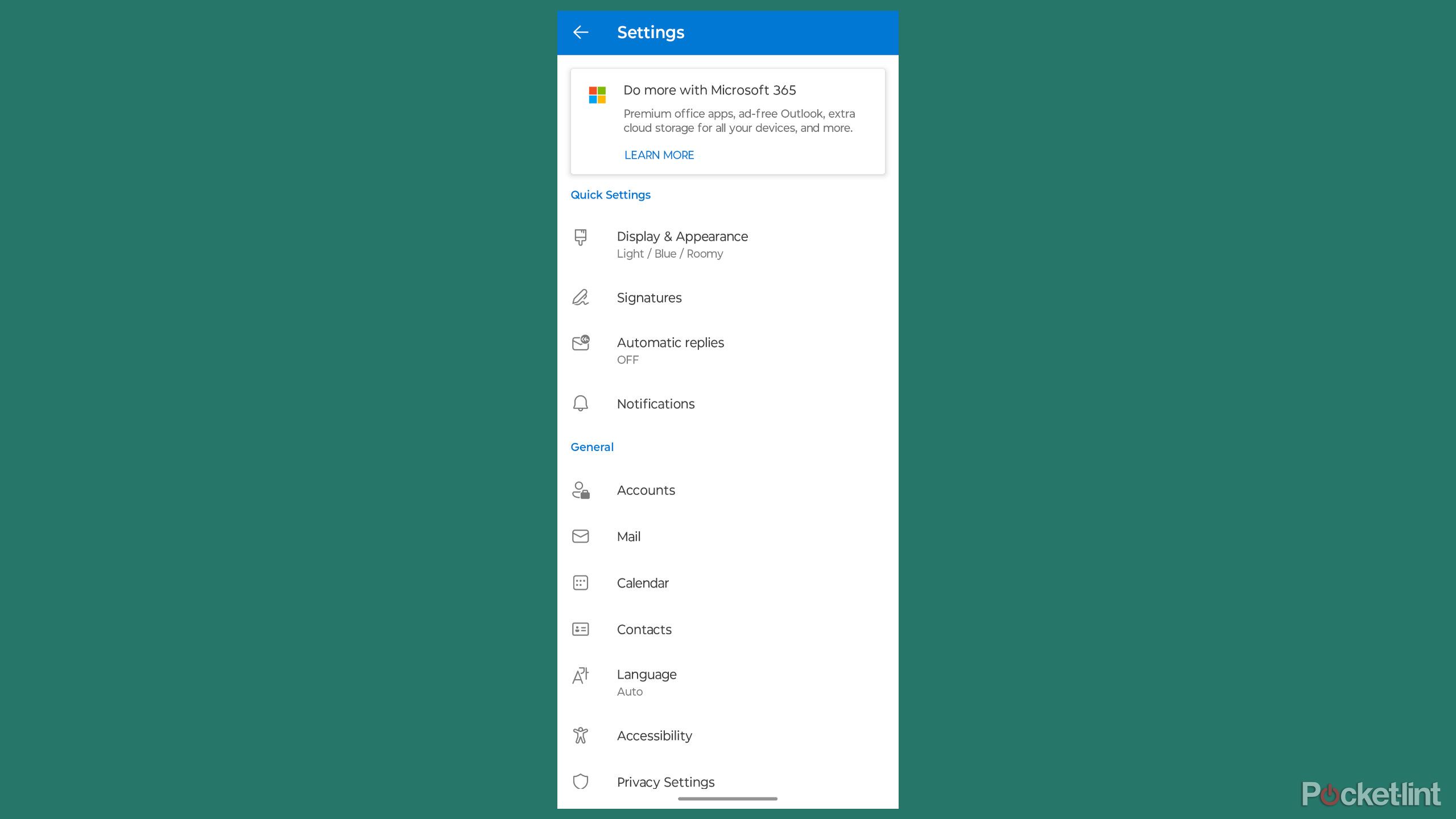Image resolution: width=1456 pixels, height=819 pixels.
Task: Open Accounts settings
Action: [645, 490]
